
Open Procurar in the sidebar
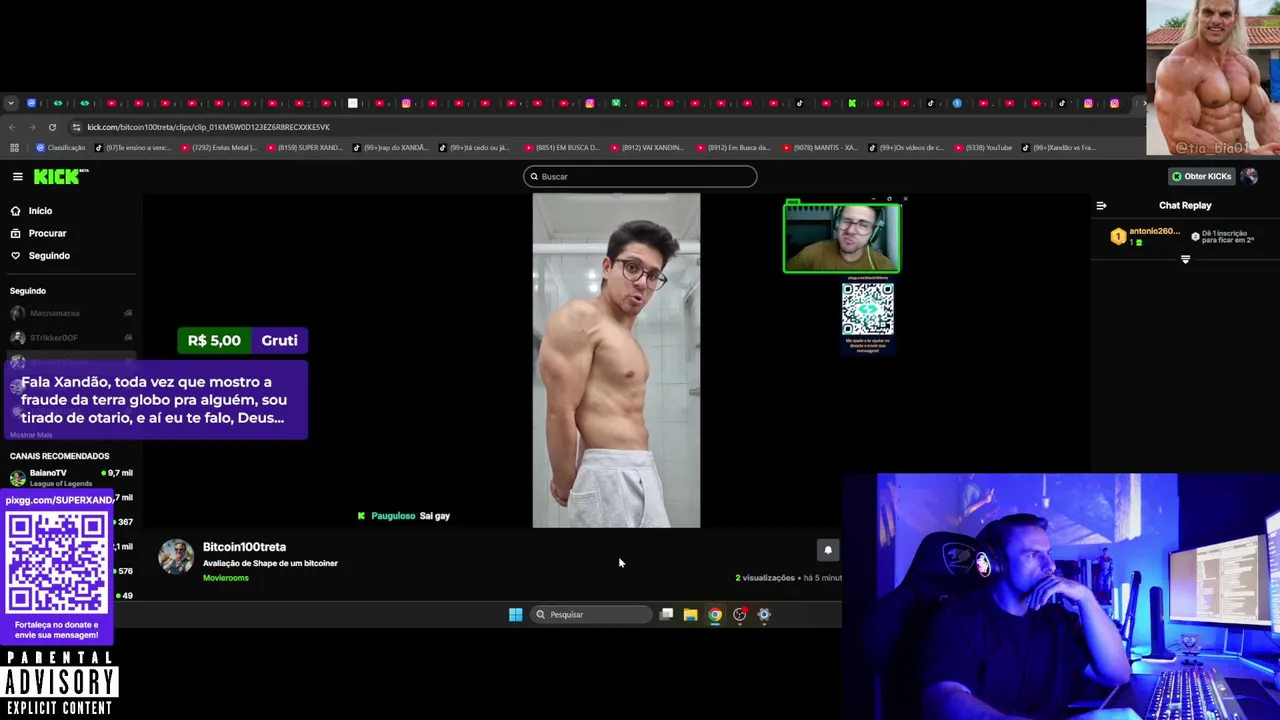pyautogui.click(x=47, y=233)
